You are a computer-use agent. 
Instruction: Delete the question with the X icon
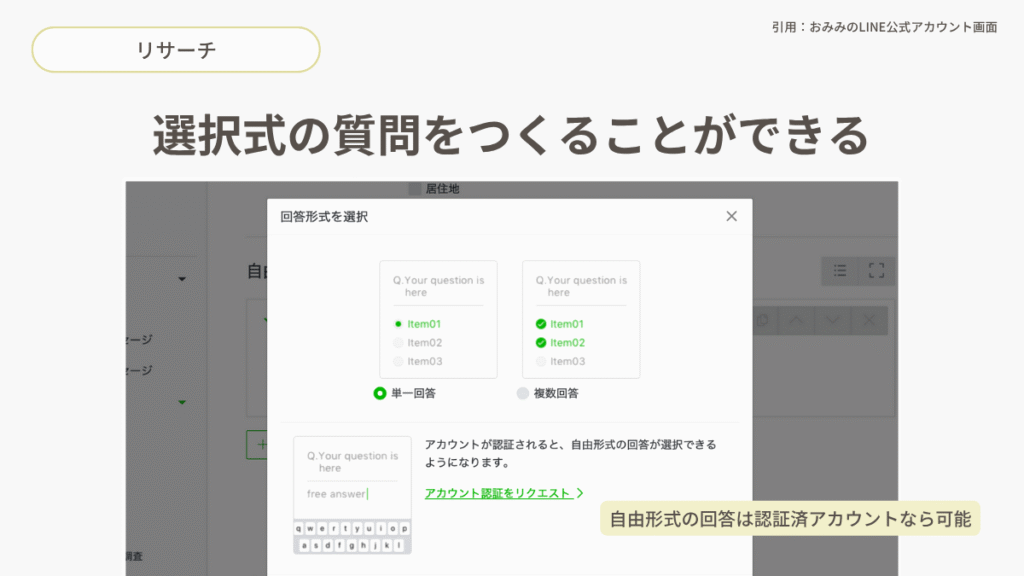868,320
